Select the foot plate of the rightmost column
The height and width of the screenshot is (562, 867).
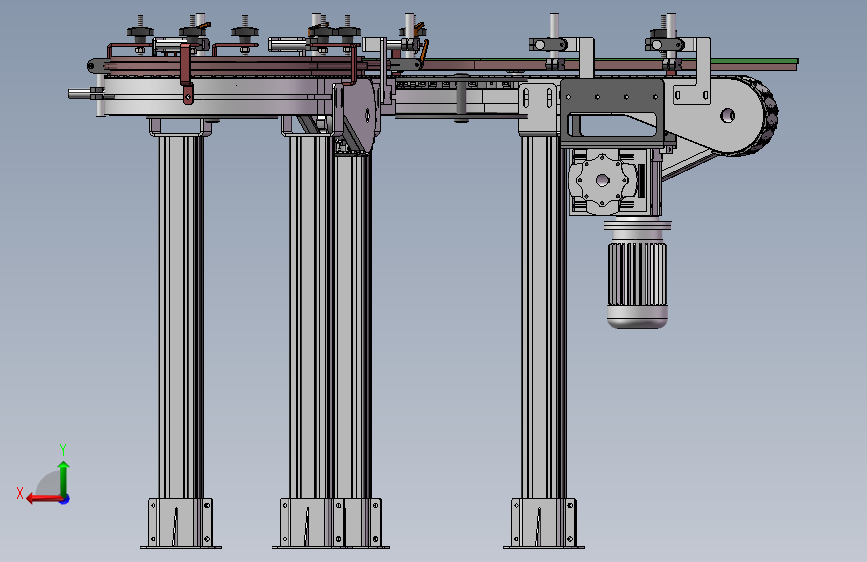point(544,523)
